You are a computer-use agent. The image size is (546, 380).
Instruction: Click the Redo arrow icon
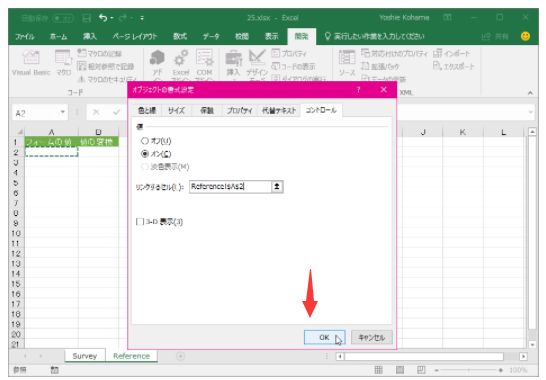point(123,17)
